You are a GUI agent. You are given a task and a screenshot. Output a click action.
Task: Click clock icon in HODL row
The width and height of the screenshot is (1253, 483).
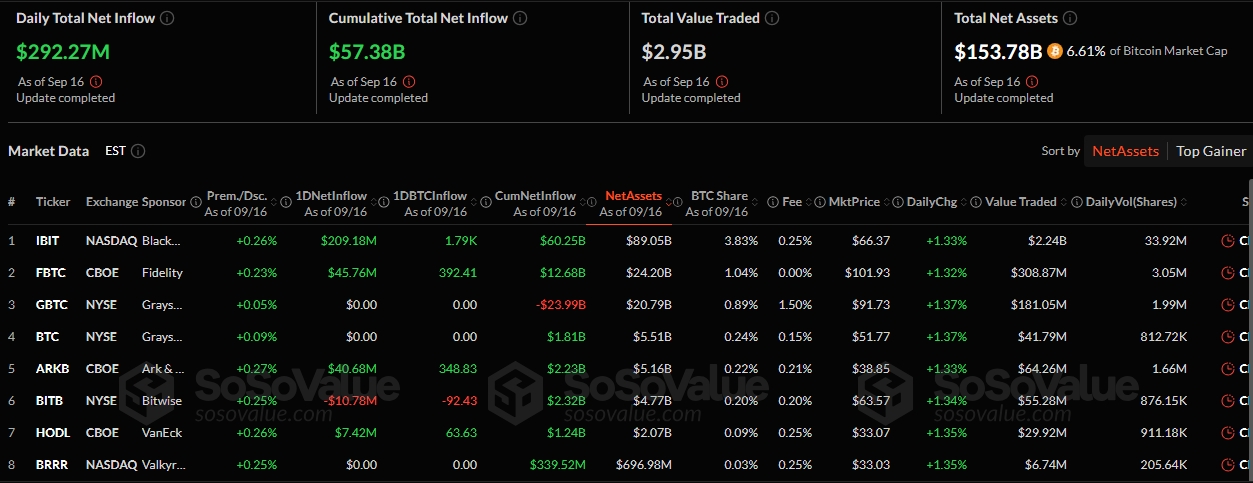pos(1228,433)
